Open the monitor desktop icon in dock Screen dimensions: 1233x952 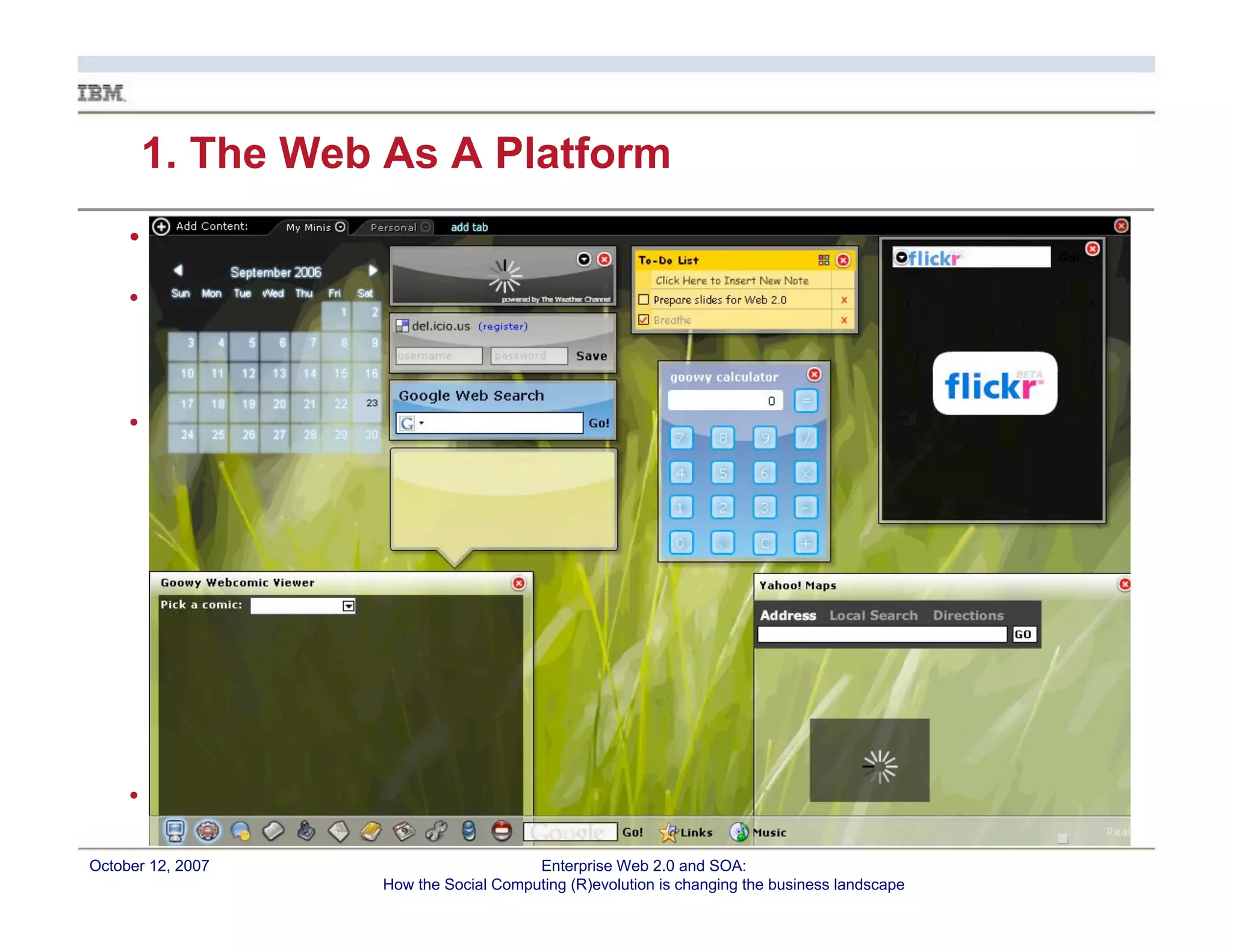pos(175,832)
